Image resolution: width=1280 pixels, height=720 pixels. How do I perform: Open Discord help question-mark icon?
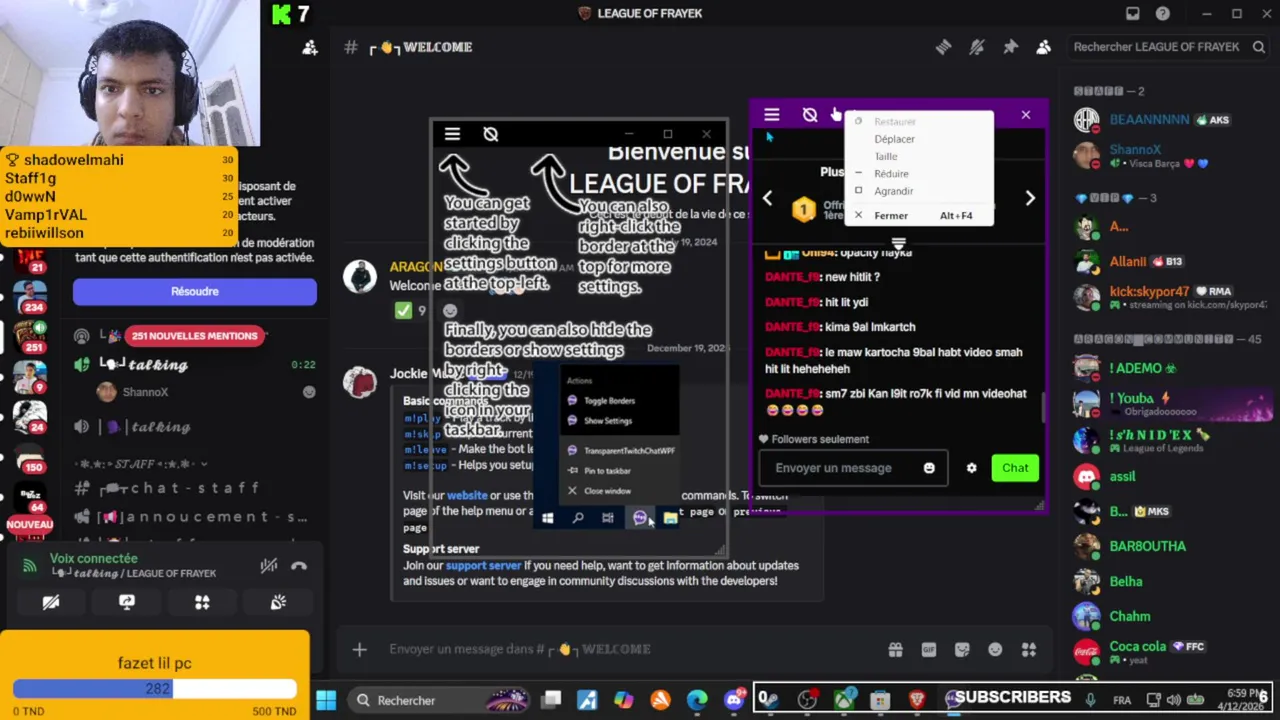coord(1163,13)
